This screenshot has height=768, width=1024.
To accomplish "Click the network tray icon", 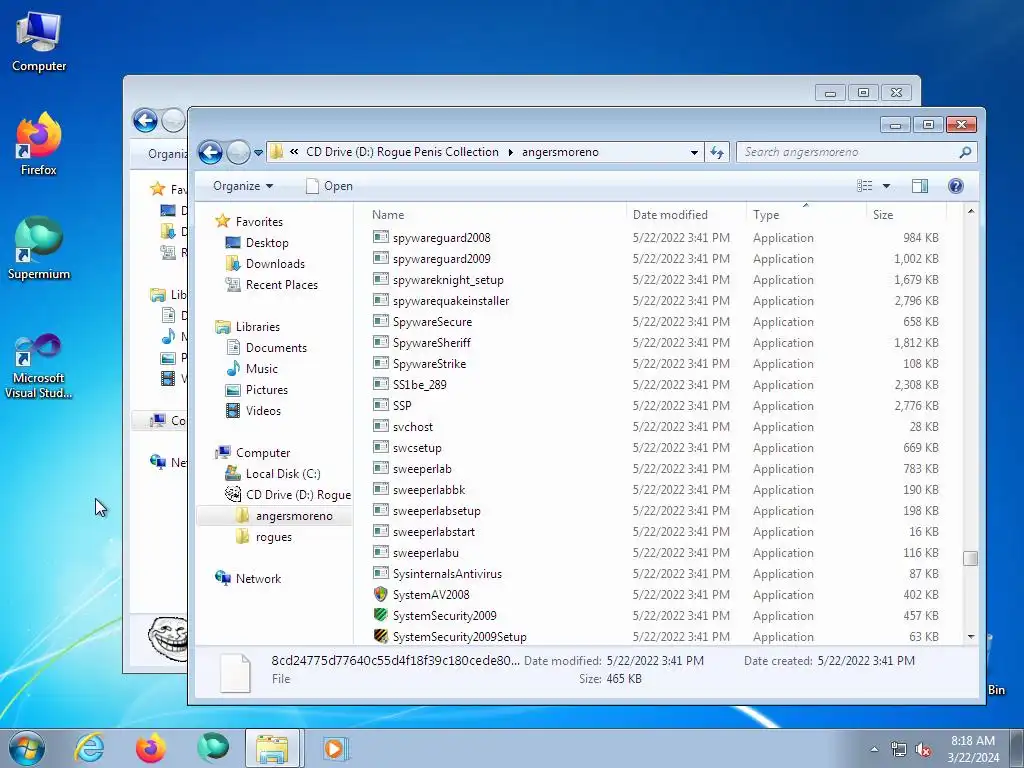I will coord(899,750).
